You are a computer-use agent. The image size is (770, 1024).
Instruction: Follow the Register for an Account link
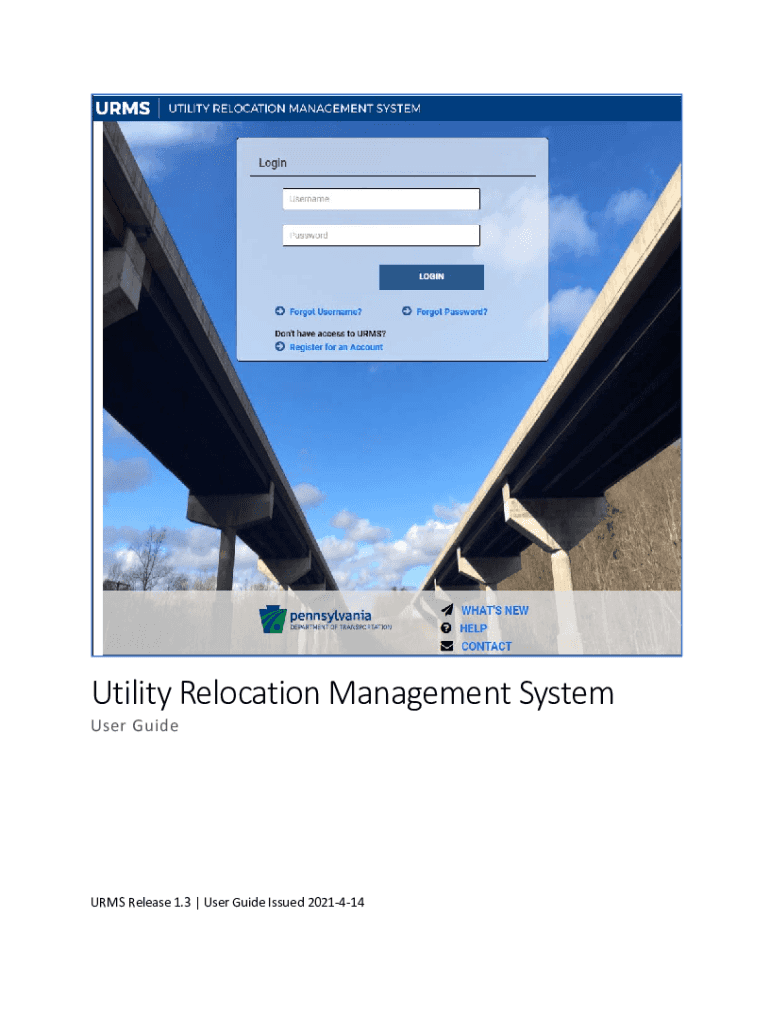click(x=336, y=347)
